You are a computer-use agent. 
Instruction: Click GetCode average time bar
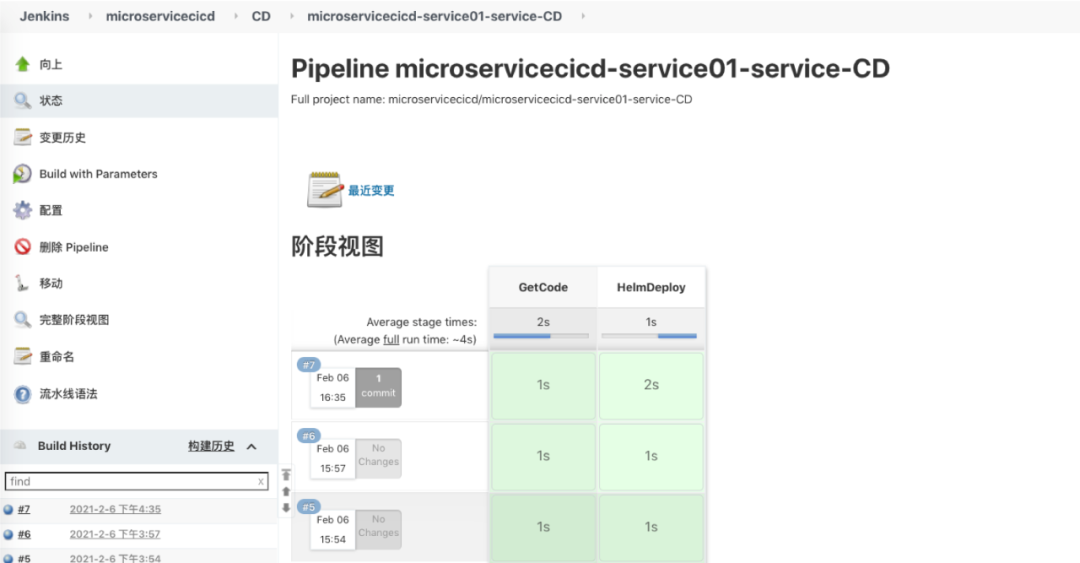point(541,336)
